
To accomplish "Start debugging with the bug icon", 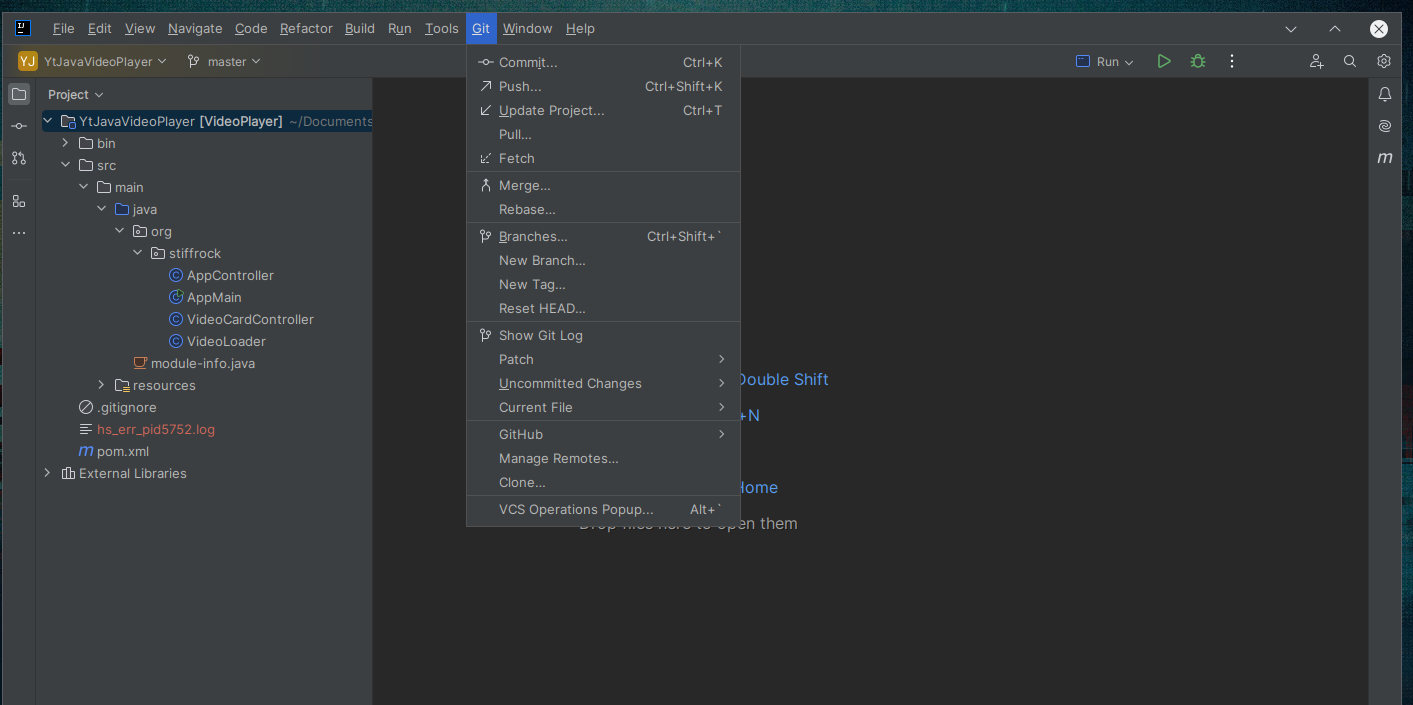I will coord(1198,61).
